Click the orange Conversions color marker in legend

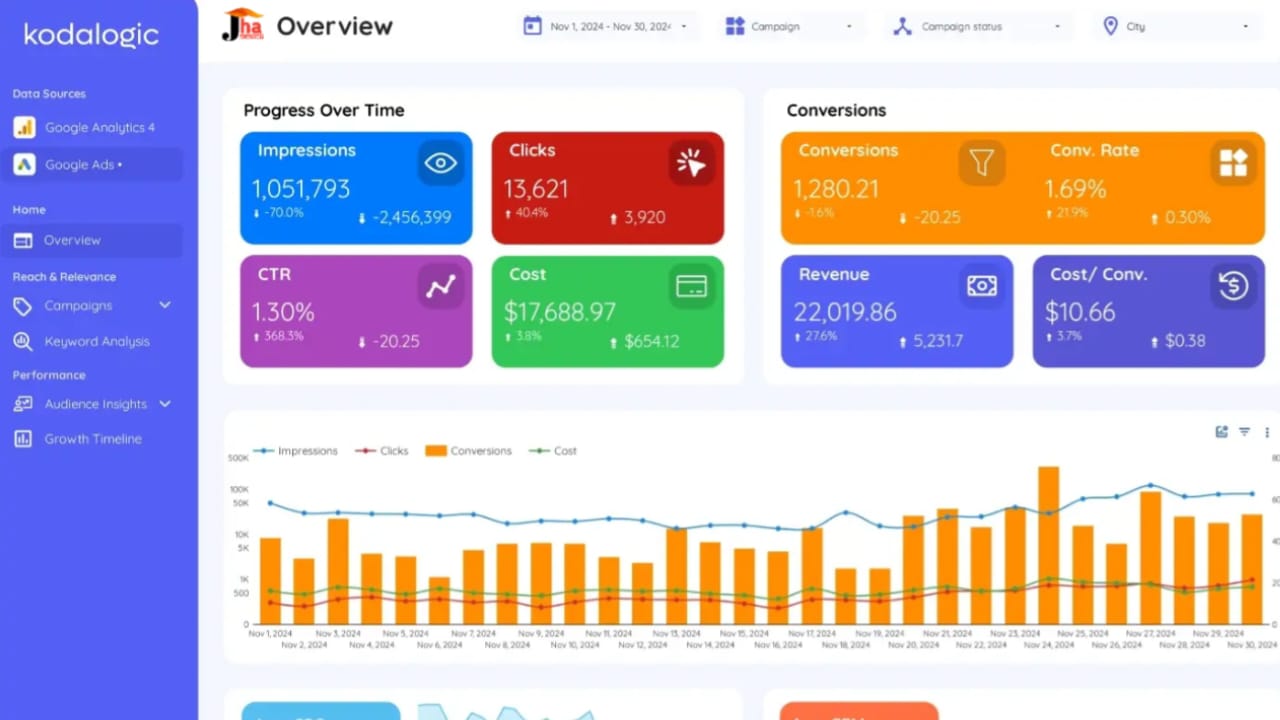coord(436,450)
